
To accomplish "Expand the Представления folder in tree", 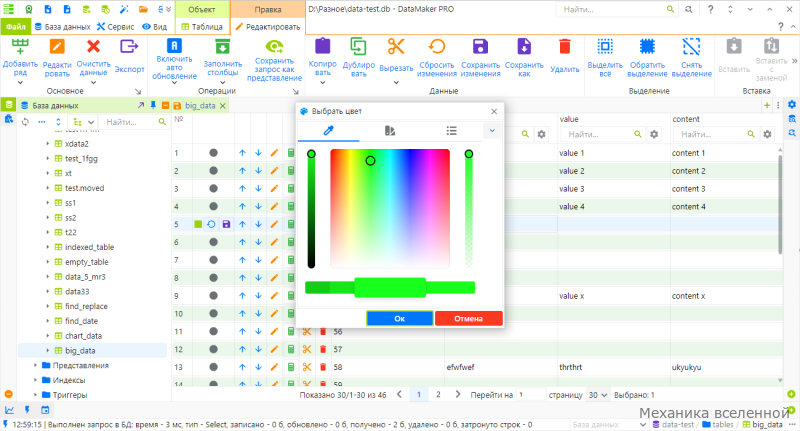I will [35, 365].
